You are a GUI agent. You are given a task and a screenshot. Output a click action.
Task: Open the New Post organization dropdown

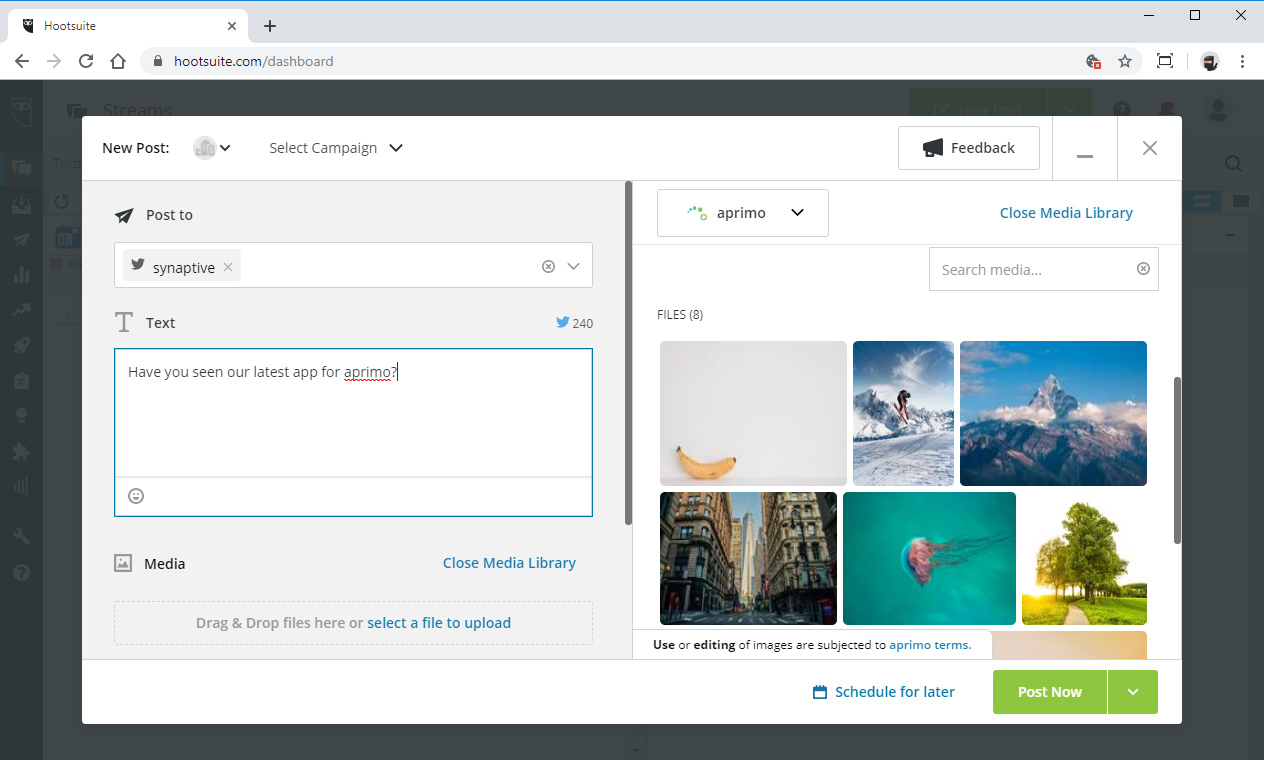point(212,148)
